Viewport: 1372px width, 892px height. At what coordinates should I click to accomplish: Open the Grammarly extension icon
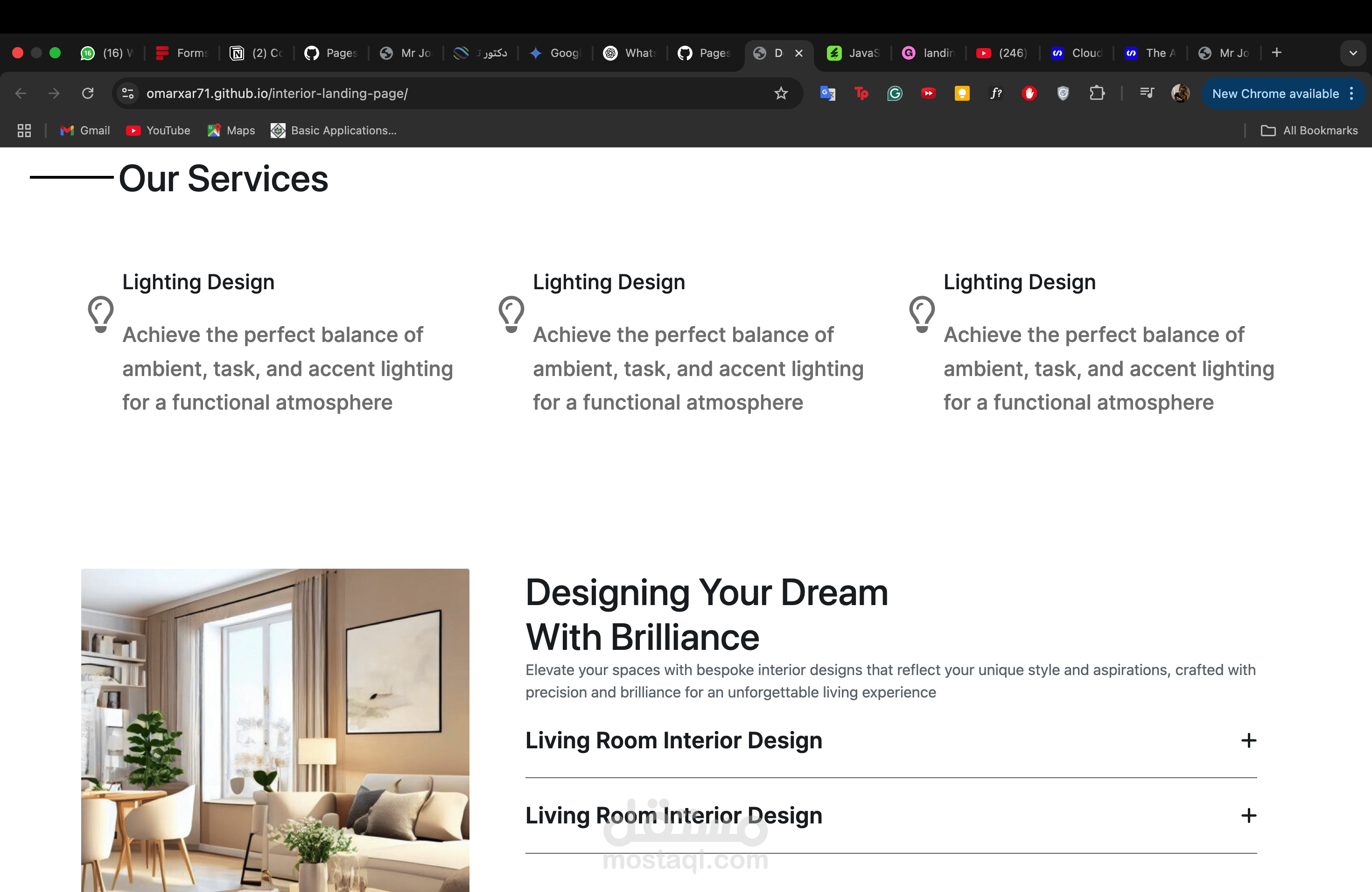pos(895,93)
